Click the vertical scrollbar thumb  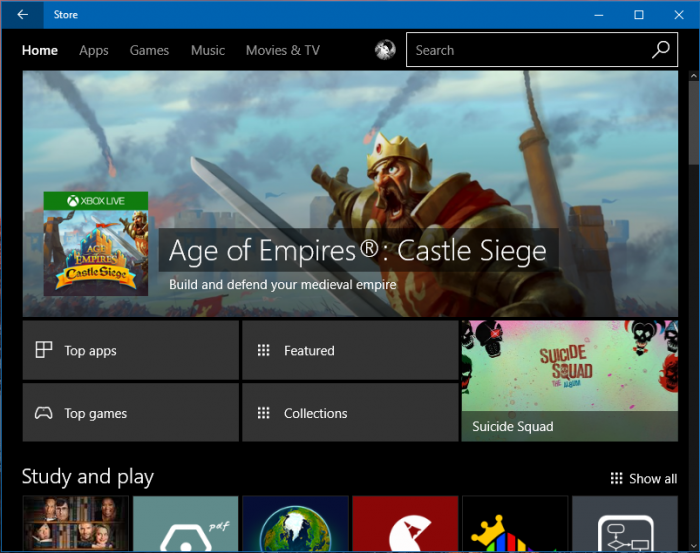tap(694, 123)
